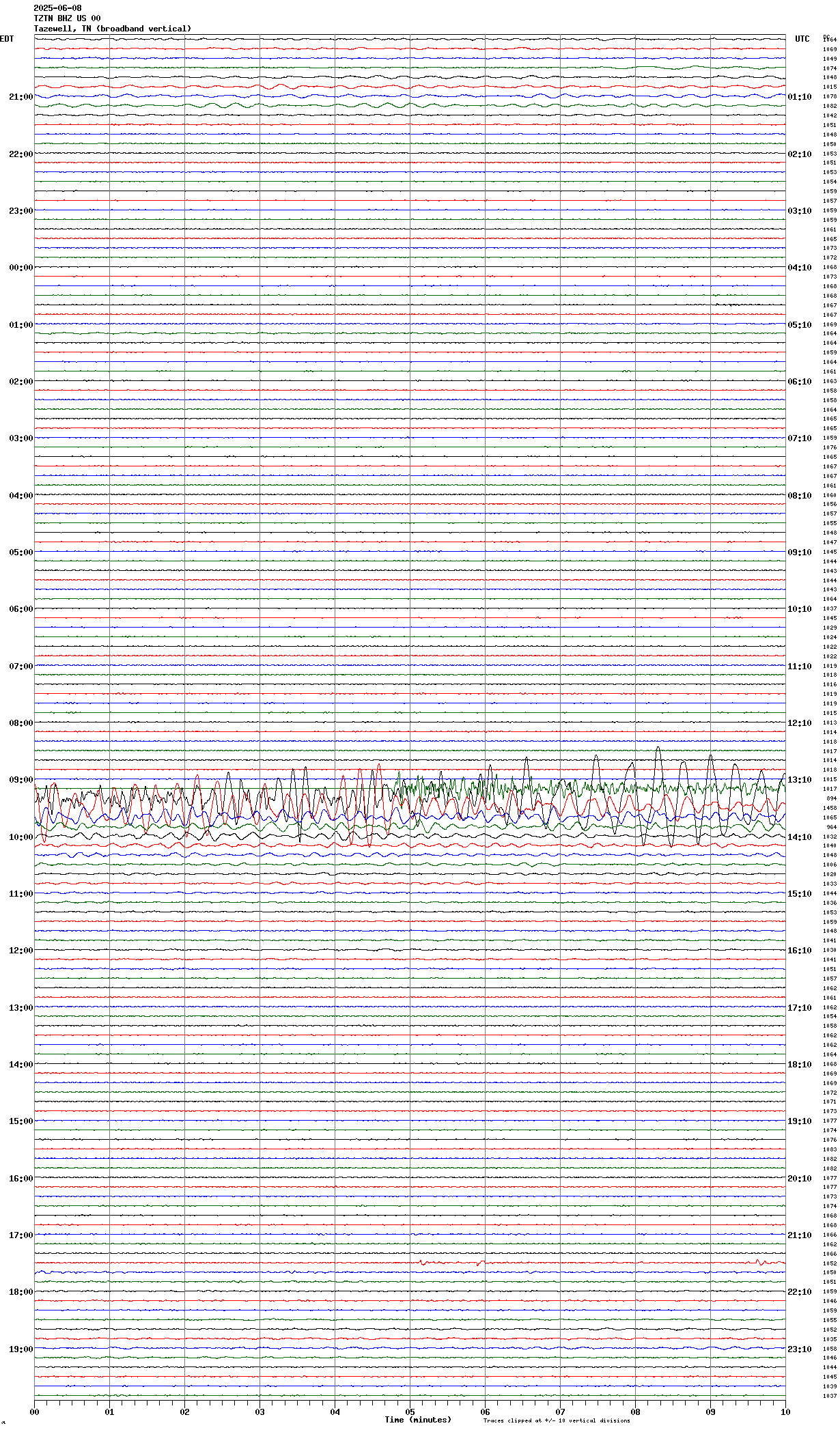This screenshot has width=840, height=1430.
Task: Click the 15:00 EDT time label
Action: pyautogui.click(x=21, y=1121)
